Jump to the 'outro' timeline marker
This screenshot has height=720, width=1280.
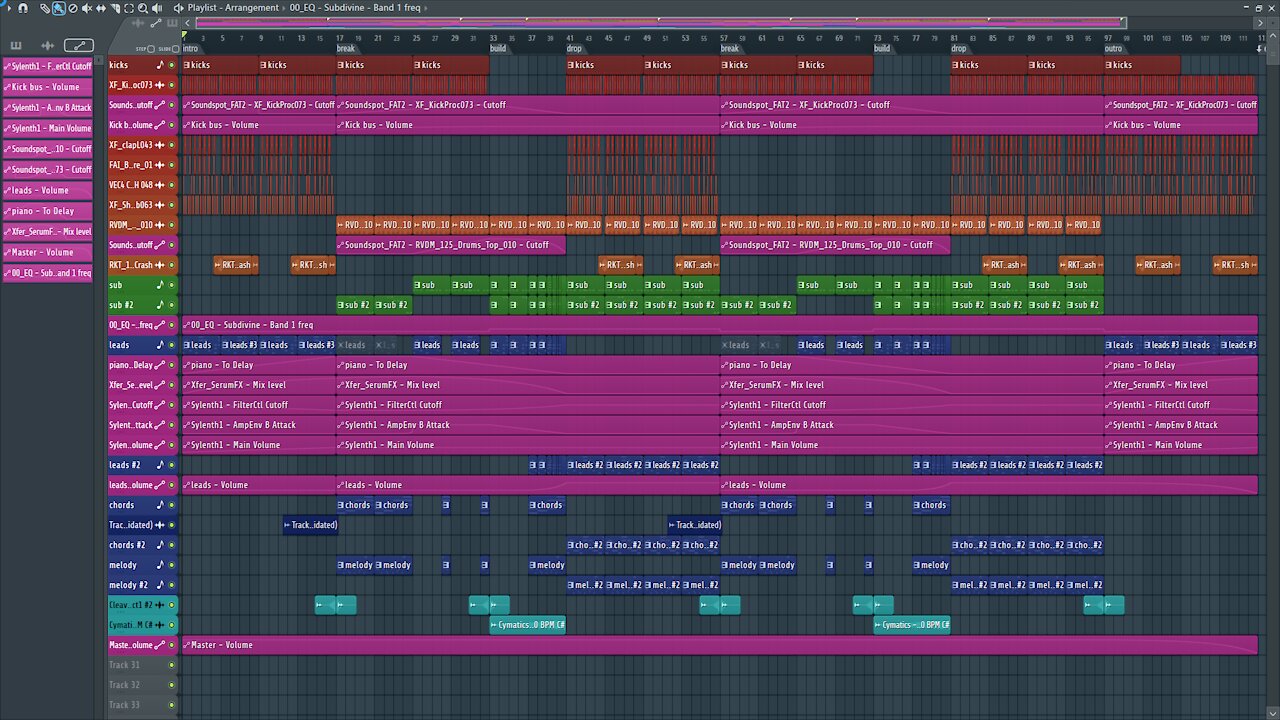coord(1113,48)
